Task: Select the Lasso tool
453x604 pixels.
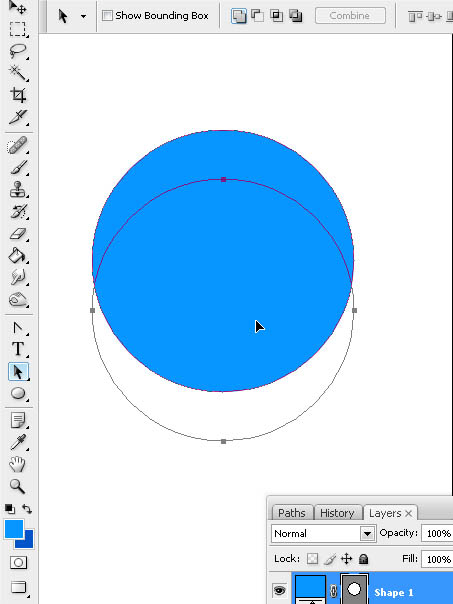Action: coord(18,50)
